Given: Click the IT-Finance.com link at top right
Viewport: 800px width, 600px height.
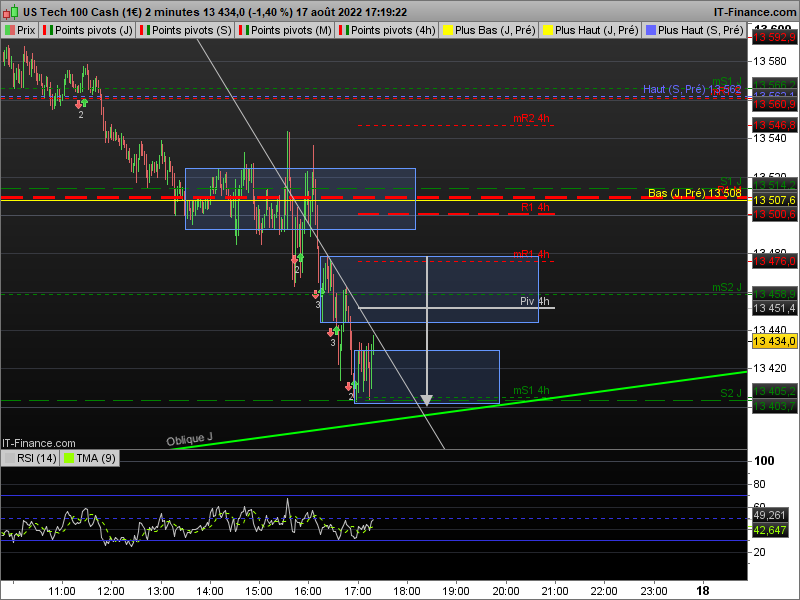Looking at the screenshot, I should pos(754,12).
